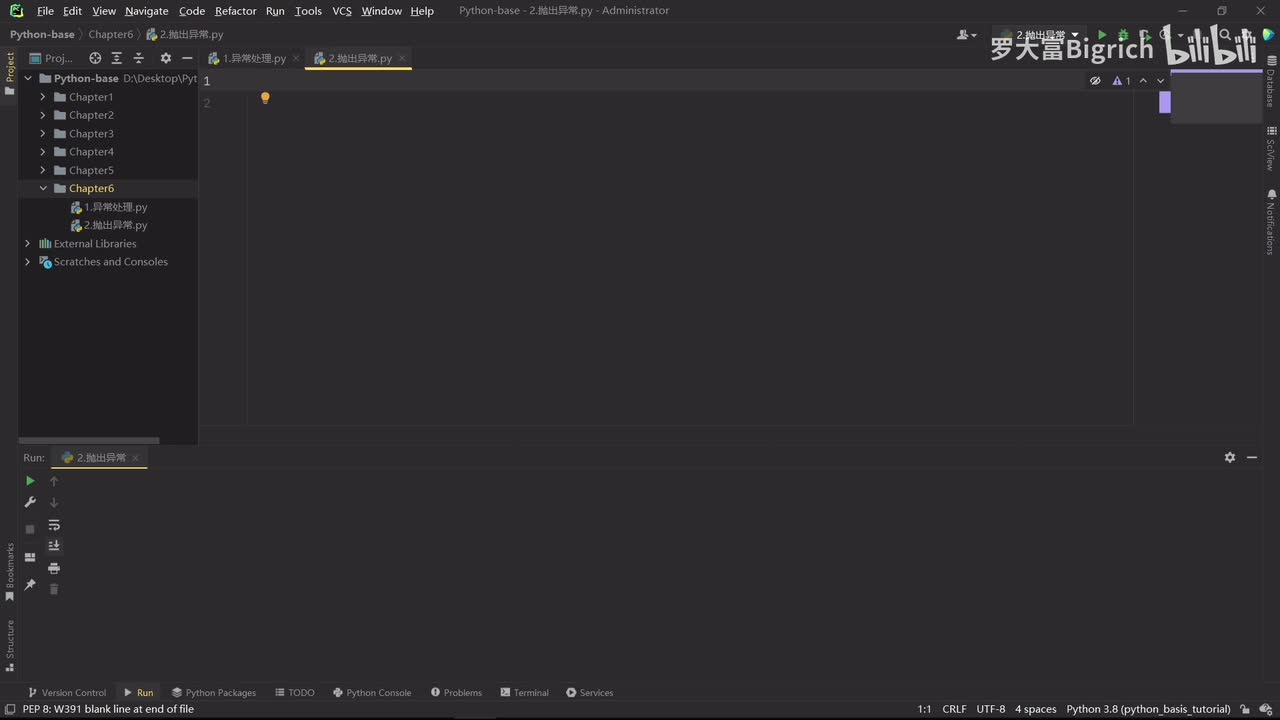Open the Python Console tool window
The image size is (1280, 720).
click(x=371, y=692)
